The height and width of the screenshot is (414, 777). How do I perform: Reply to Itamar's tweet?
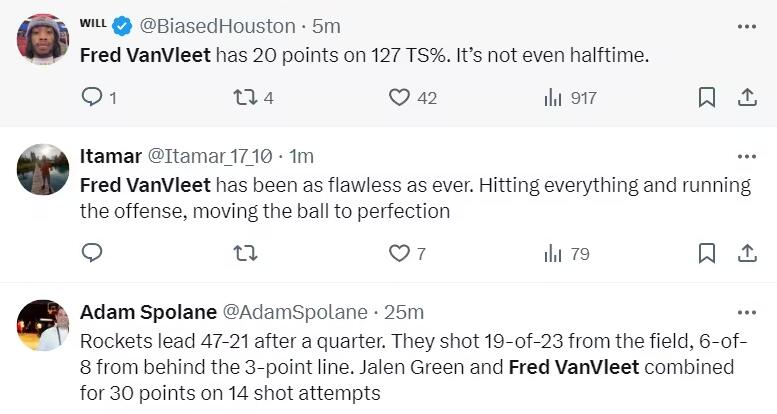pos(91,253)
